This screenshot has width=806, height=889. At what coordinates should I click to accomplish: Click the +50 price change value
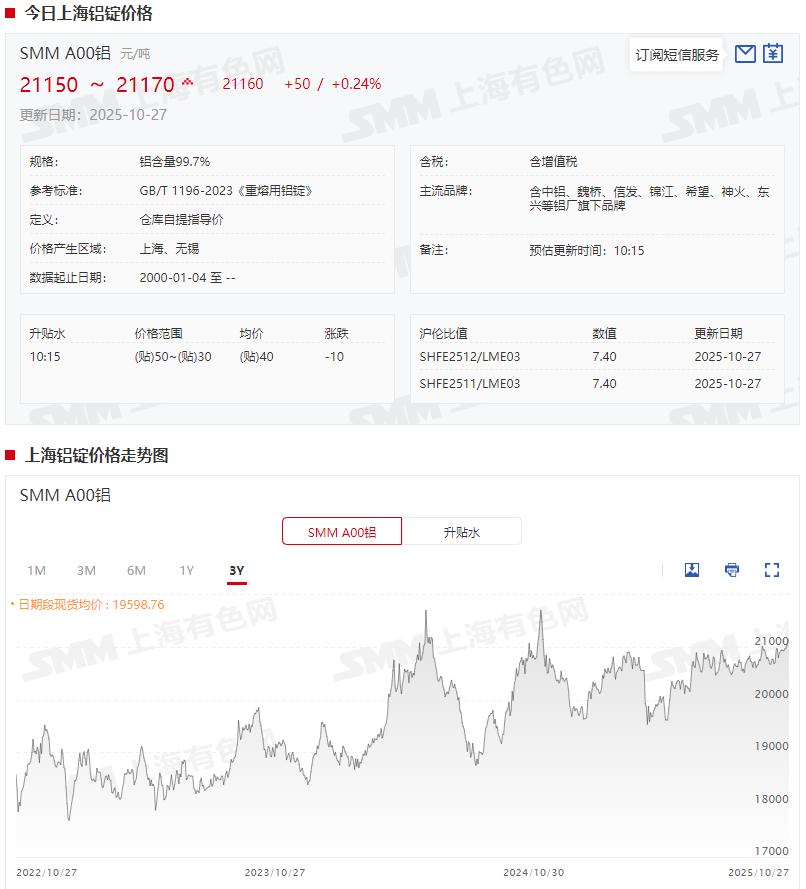coord(297,84)
